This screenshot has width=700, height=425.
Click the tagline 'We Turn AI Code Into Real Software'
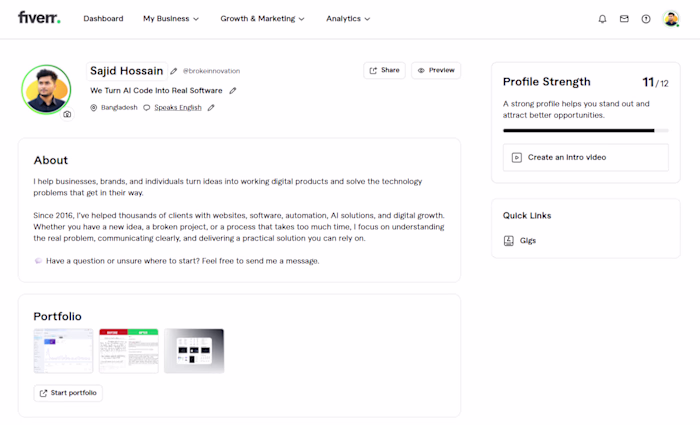[156, 91]
